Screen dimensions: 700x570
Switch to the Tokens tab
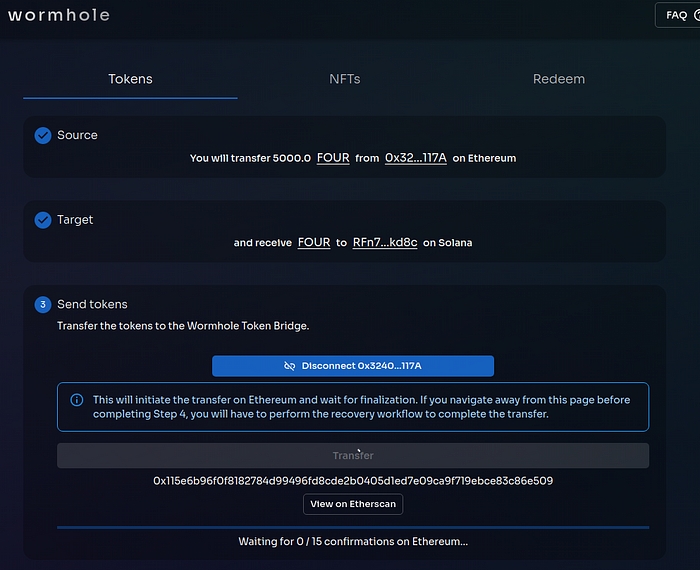pyautogui.click(x=130, y=79)
